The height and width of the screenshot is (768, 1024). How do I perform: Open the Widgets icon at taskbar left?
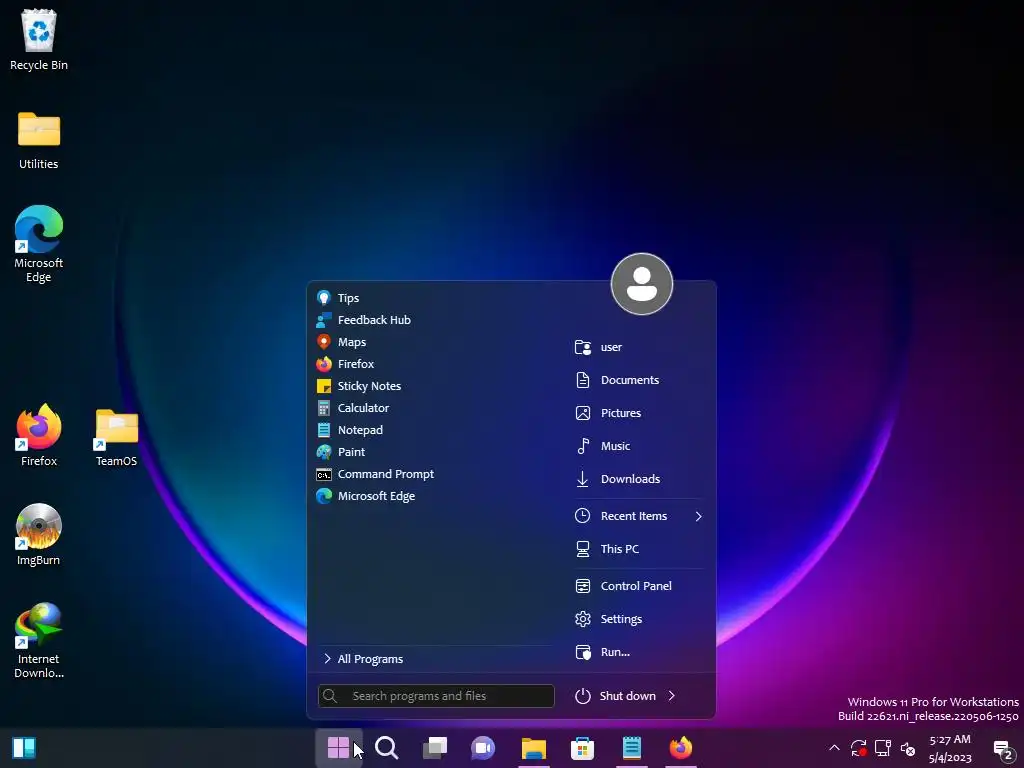click(24, 748)
